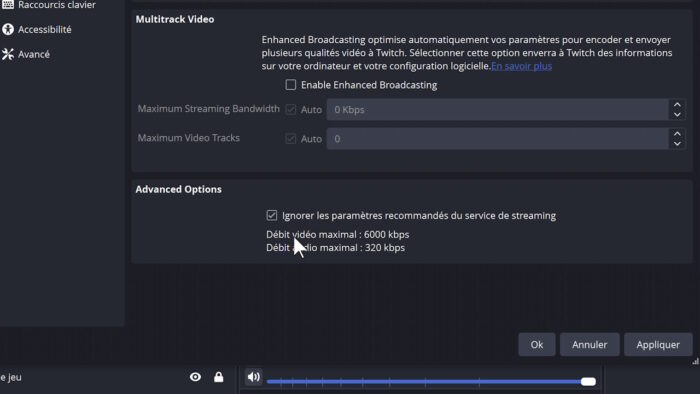Click the keyboard icon beside Raccourcis clavier

[8, 4]
